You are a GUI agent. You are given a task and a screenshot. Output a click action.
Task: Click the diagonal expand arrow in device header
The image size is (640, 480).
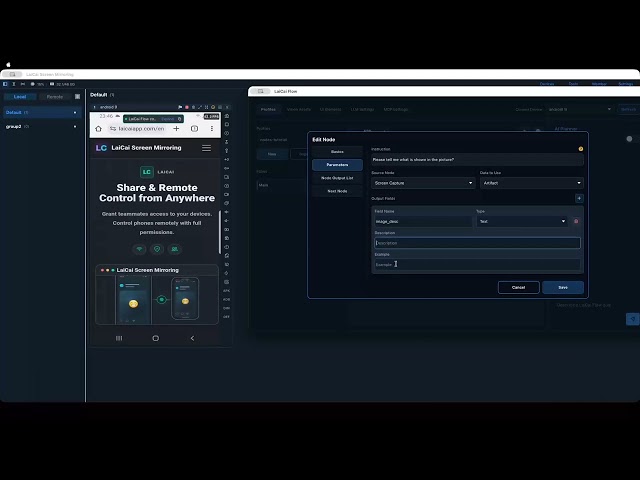[x=200, y=107]
